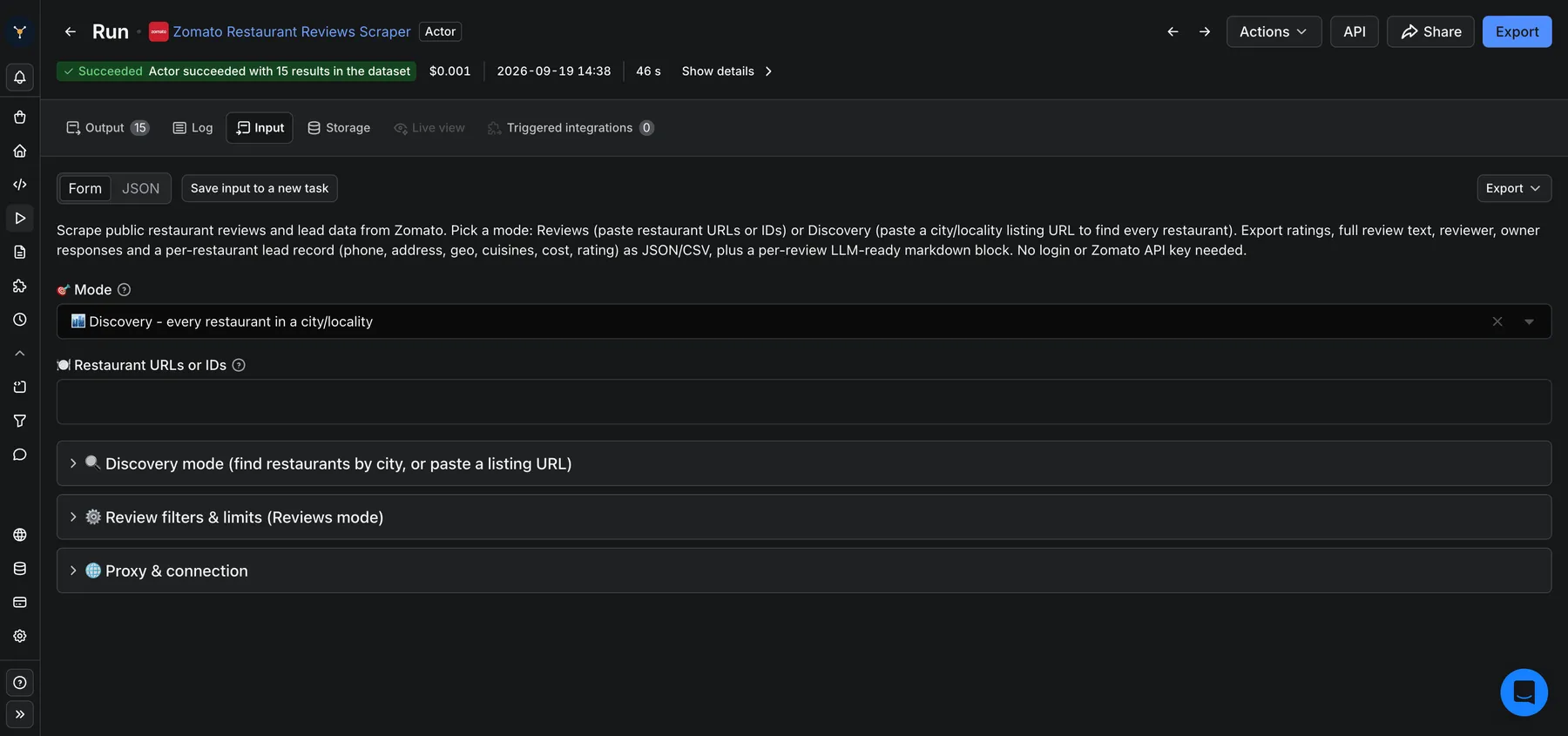Open the Actions dropdown

[x=1274, y=32]
